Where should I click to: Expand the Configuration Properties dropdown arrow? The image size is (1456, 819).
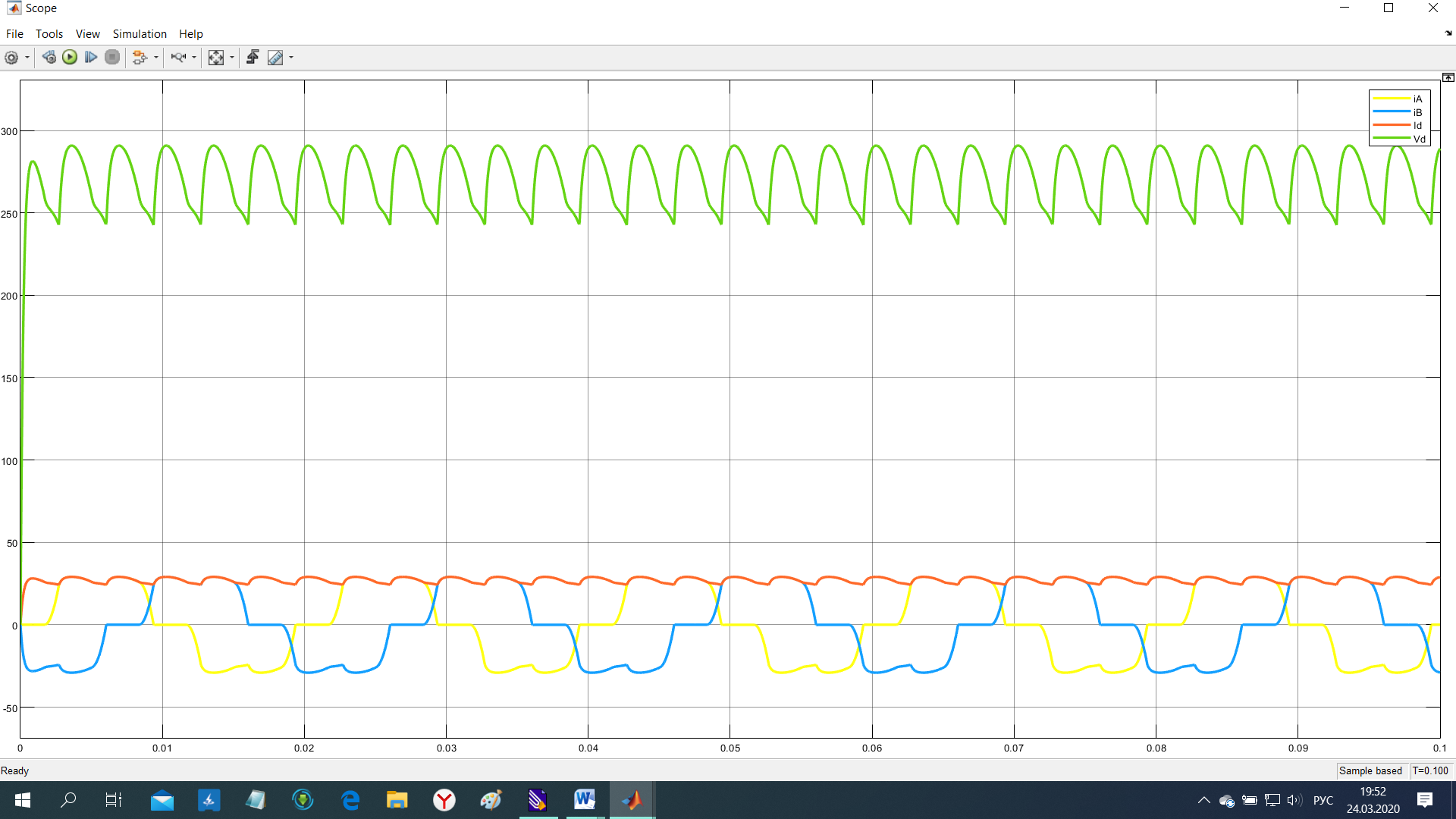click(27, 58)
